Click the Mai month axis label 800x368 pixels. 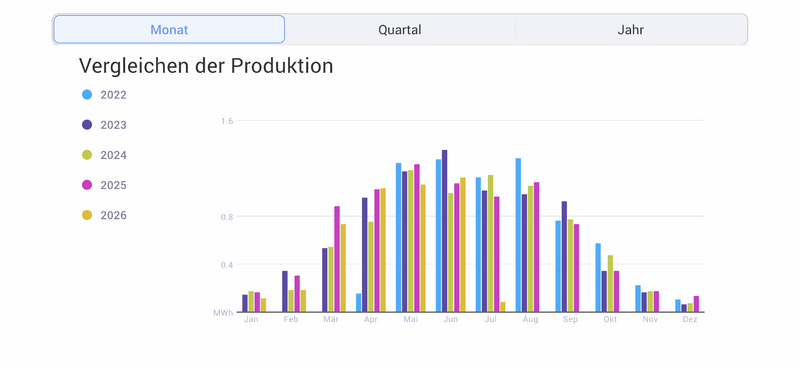(411, 320)
